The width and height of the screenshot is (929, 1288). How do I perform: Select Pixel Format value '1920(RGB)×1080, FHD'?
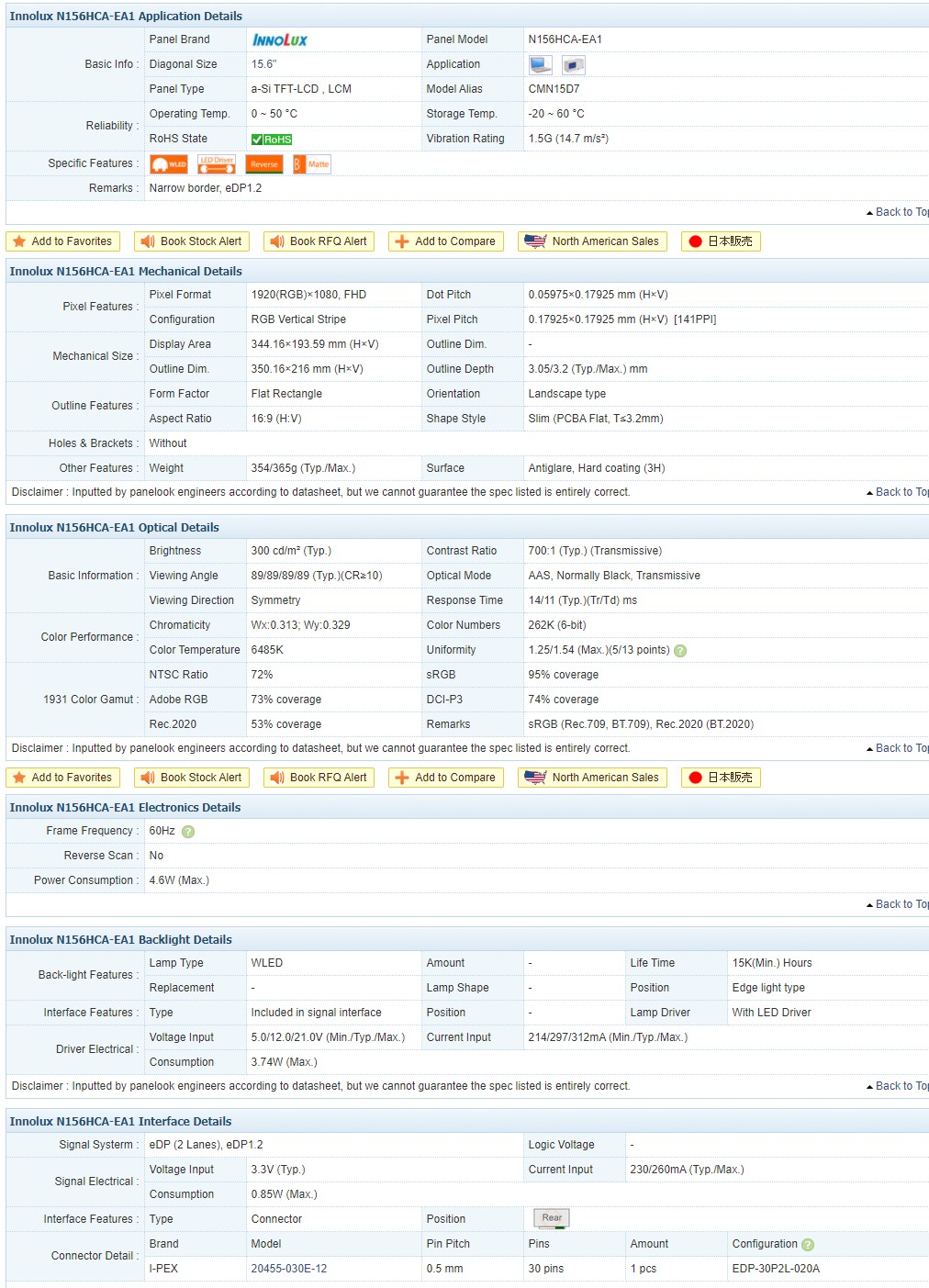click(x=308, y=295)
